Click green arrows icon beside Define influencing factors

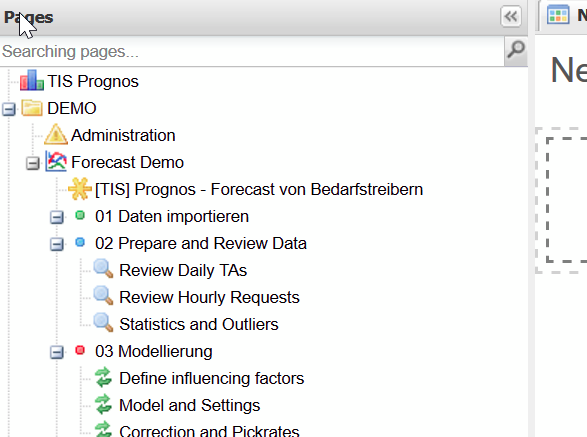point(103,377)
